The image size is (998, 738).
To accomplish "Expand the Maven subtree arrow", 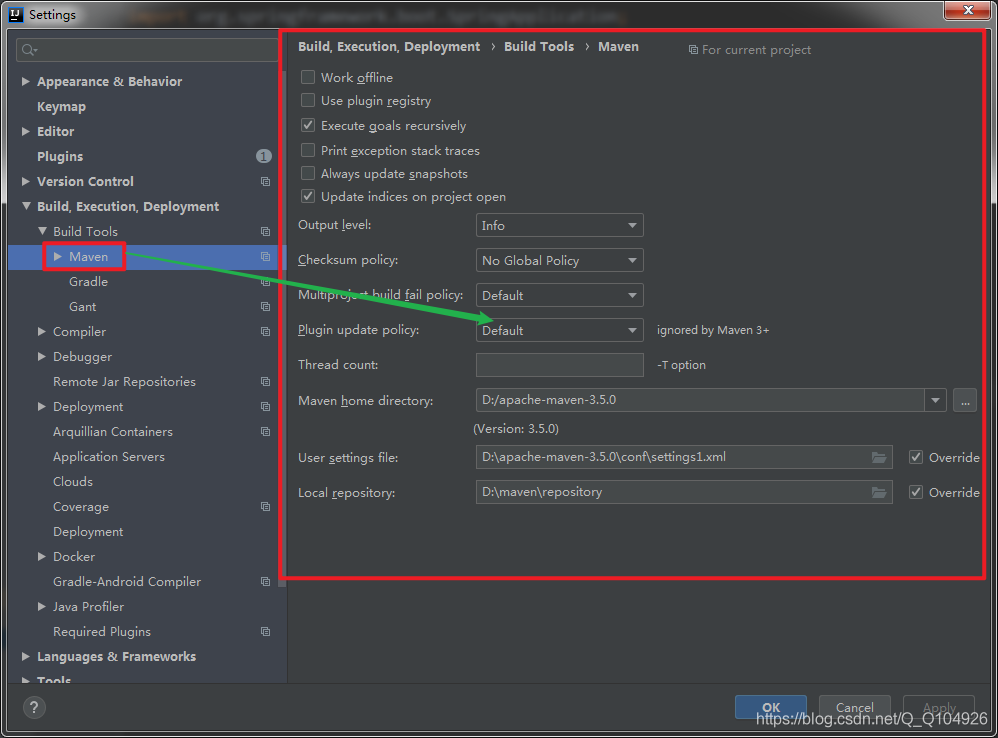I will click(58, 256).
